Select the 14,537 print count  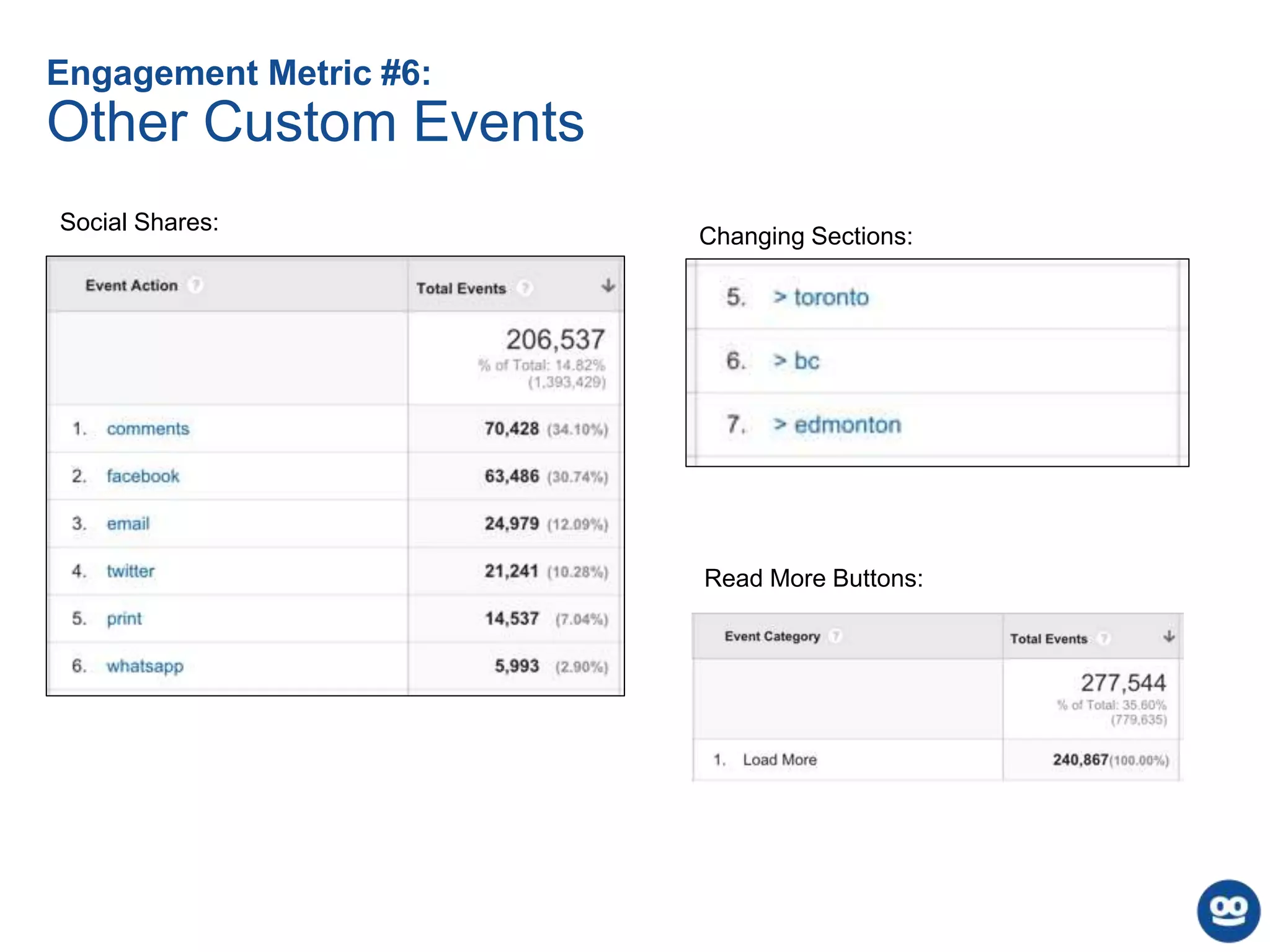point(512,619)
